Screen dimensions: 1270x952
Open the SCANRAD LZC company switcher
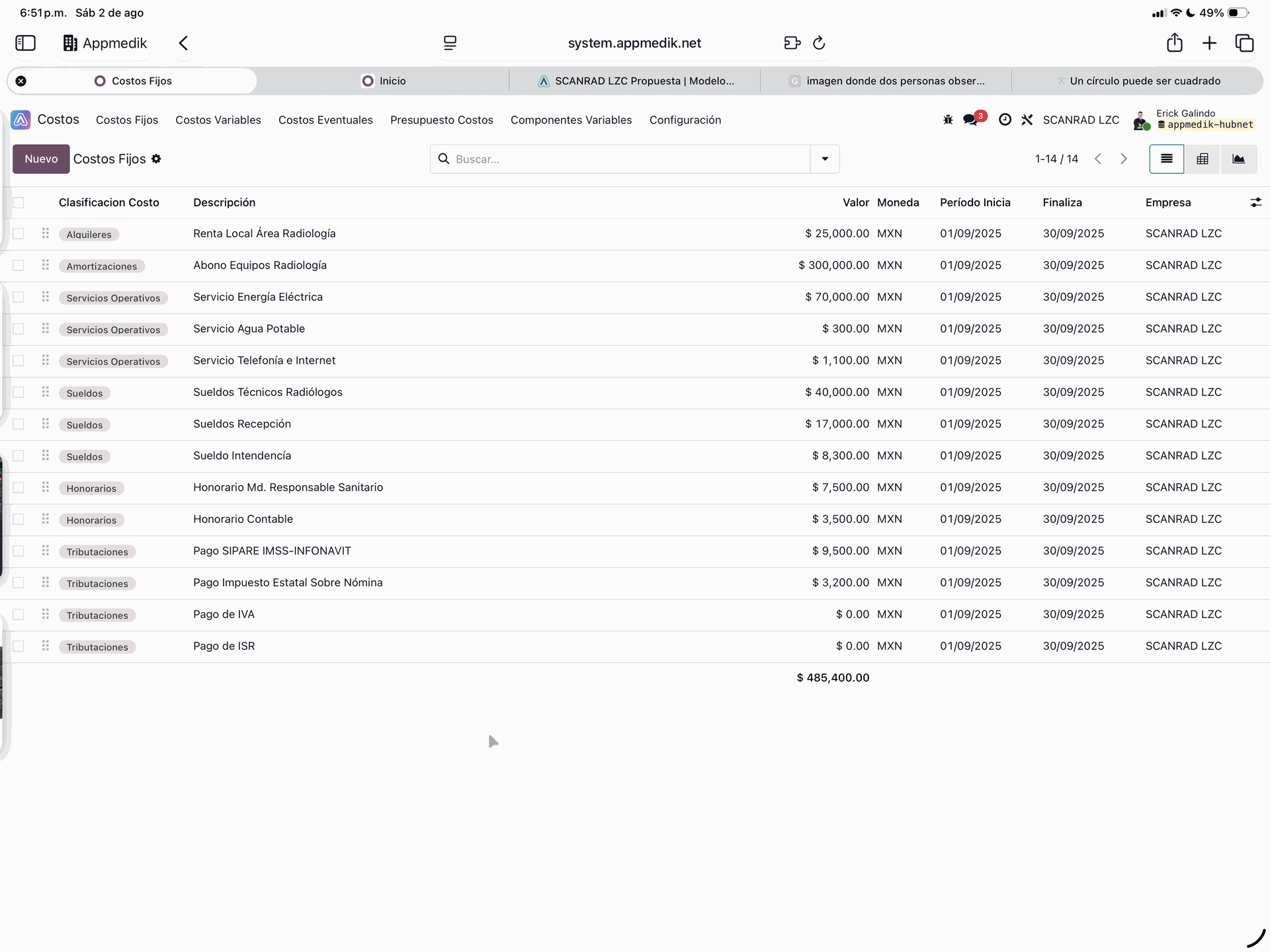1081,120
